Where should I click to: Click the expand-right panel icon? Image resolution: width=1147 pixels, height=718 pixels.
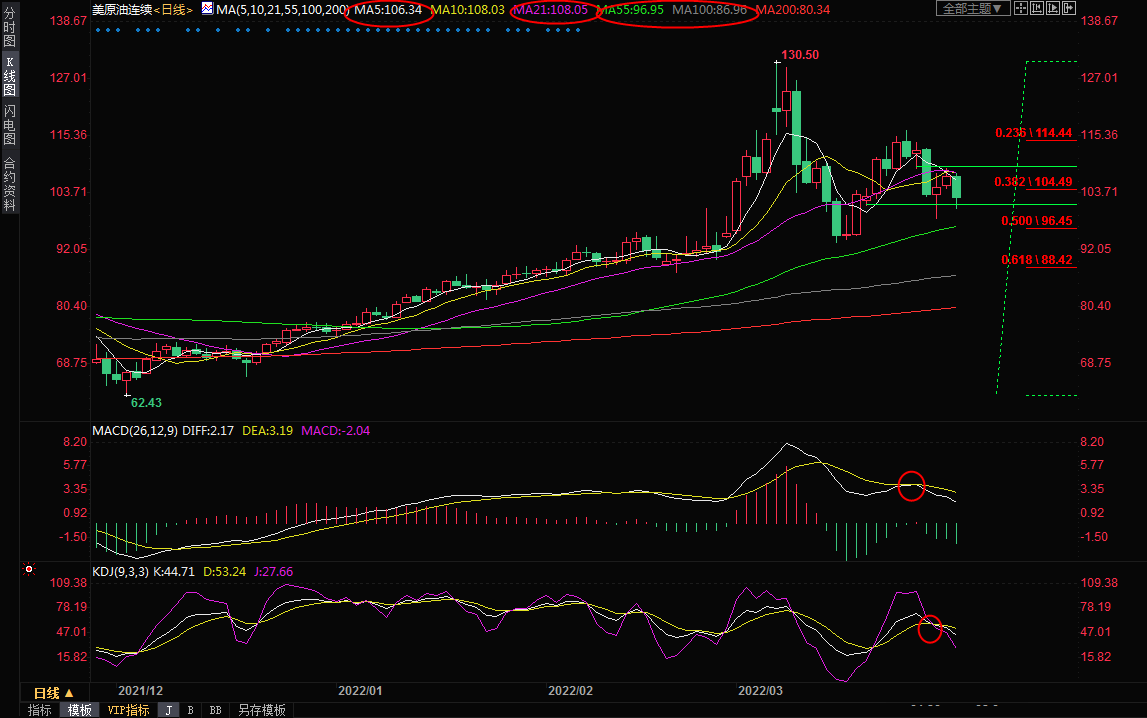(1070, 8)
